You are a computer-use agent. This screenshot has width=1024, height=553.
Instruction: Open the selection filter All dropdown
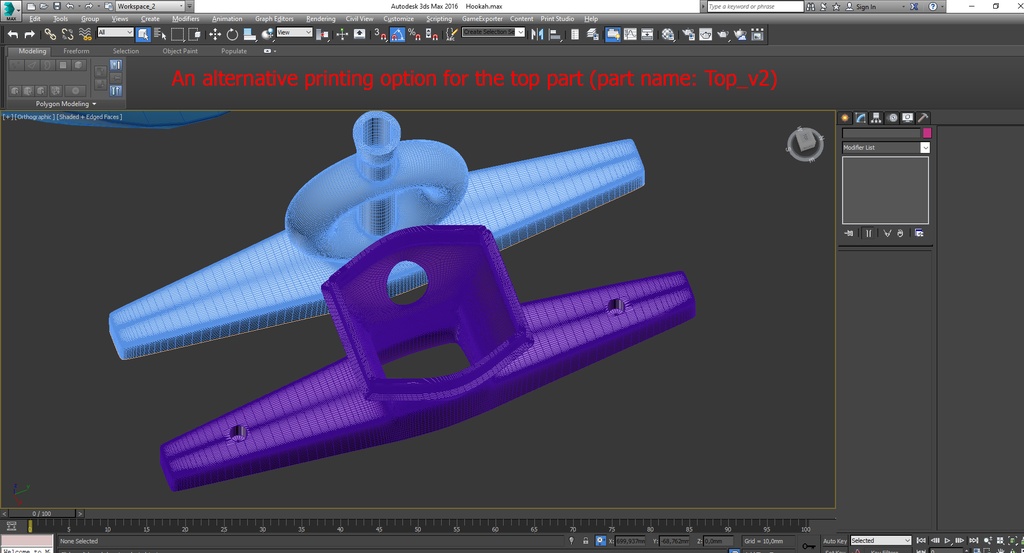[115, 32]
